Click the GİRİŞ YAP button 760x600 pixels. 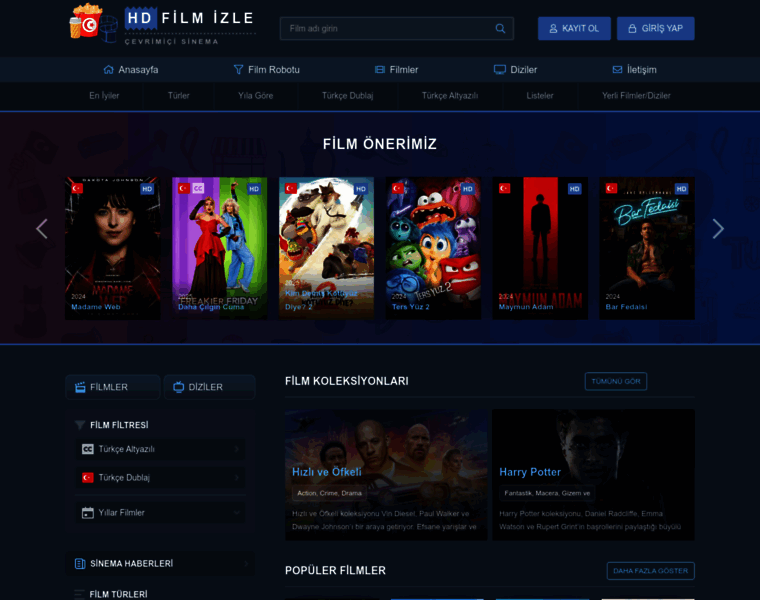(x=656, y=29)
